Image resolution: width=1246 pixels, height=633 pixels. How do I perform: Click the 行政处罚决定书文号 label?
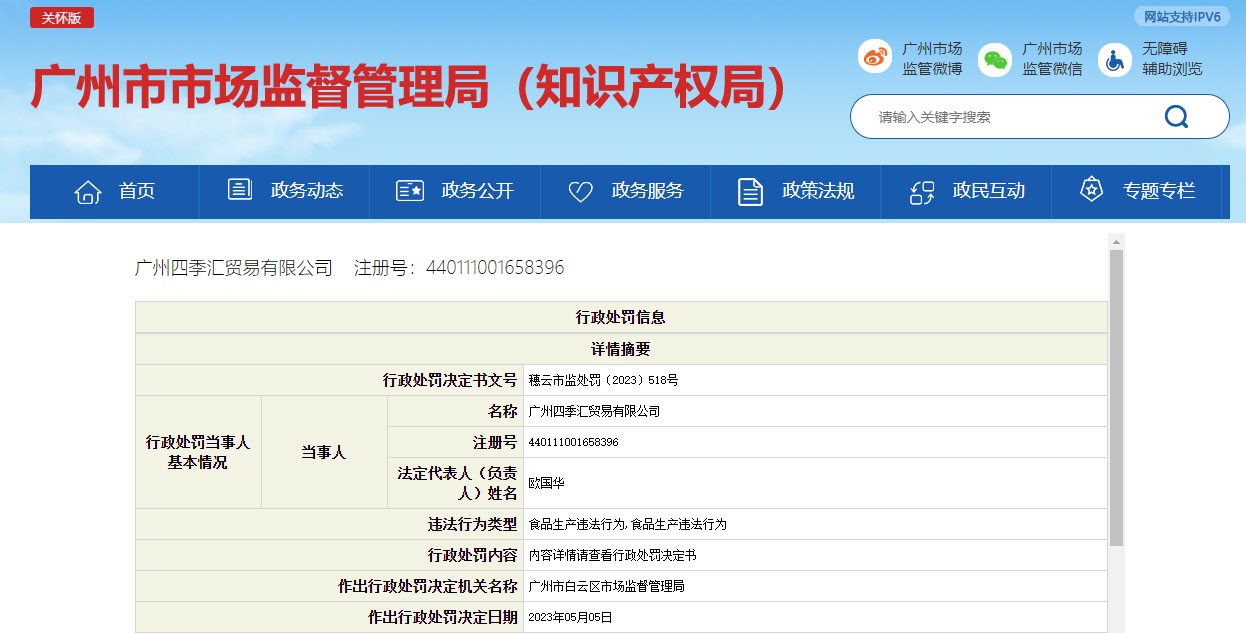[450, 380]
